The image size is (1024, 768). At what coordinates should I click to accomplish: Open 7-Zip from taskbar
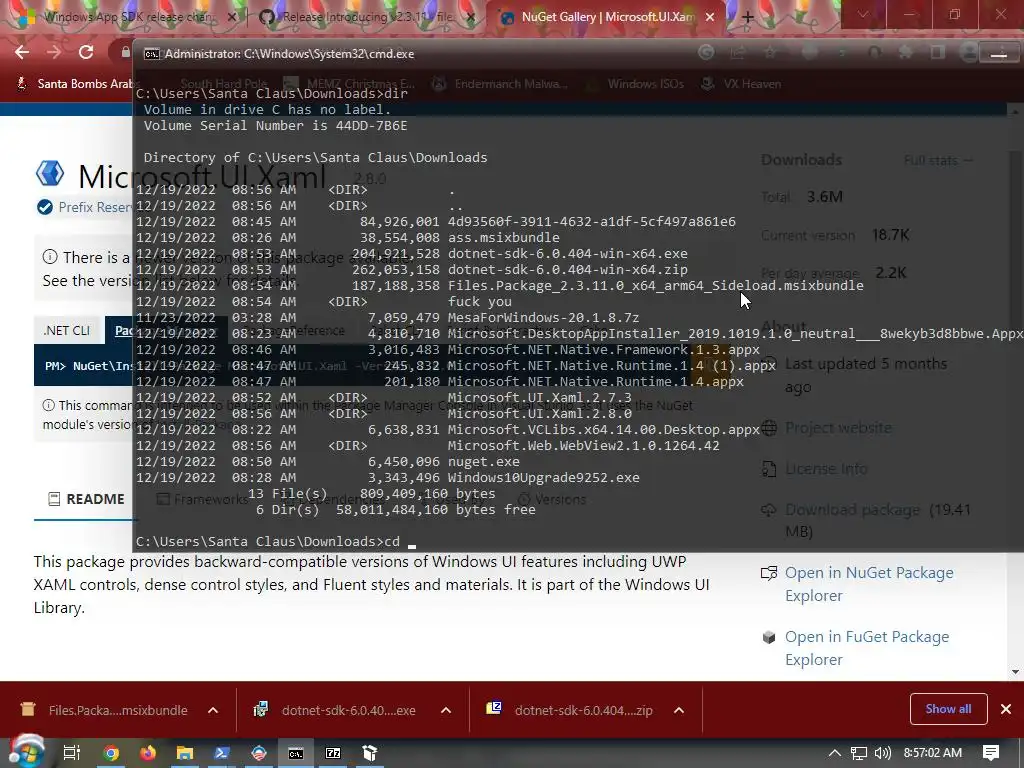point(333,753)
